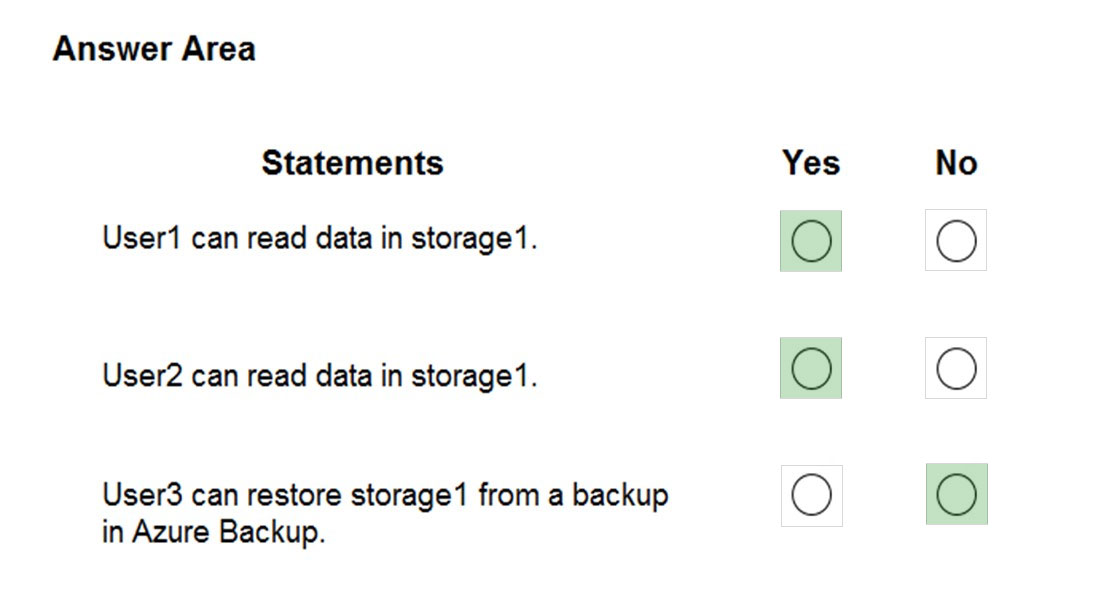The width and height of the screenshot is (1112, 613).
Task: Pick the unhighlighted radio in User2 row
Action: 956,368
